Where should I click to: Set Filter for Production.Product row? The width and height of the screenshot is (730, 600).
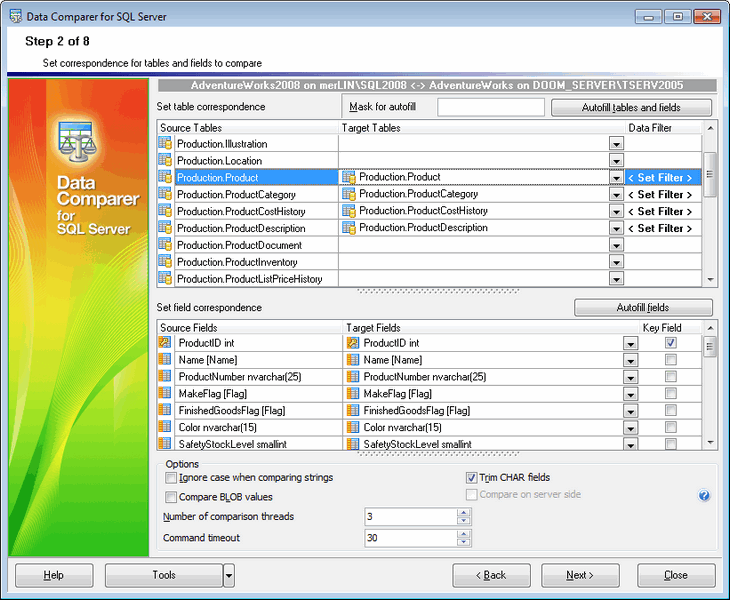pyautogui.click(x=663, y=177)
